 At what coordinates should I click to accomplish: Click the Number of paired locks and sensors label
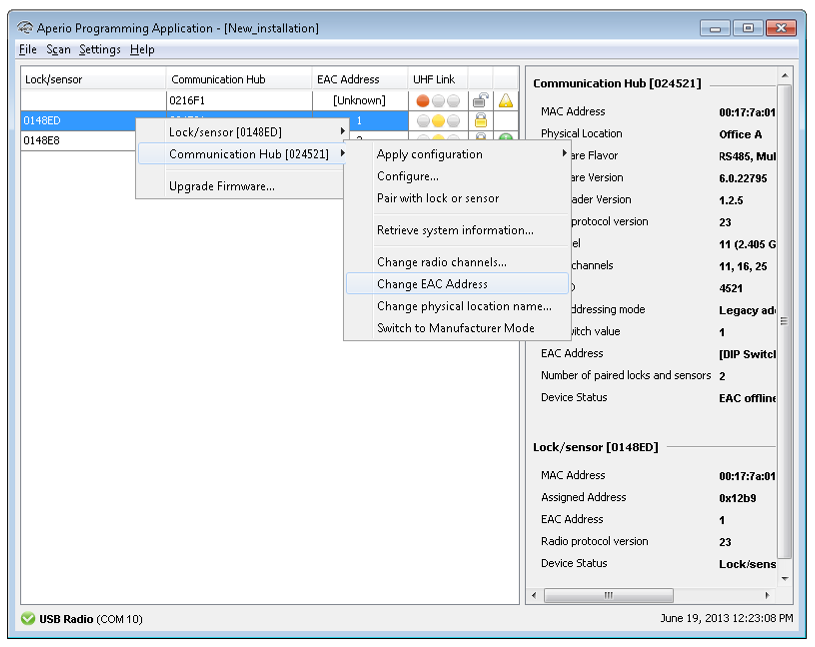[626, 375]
